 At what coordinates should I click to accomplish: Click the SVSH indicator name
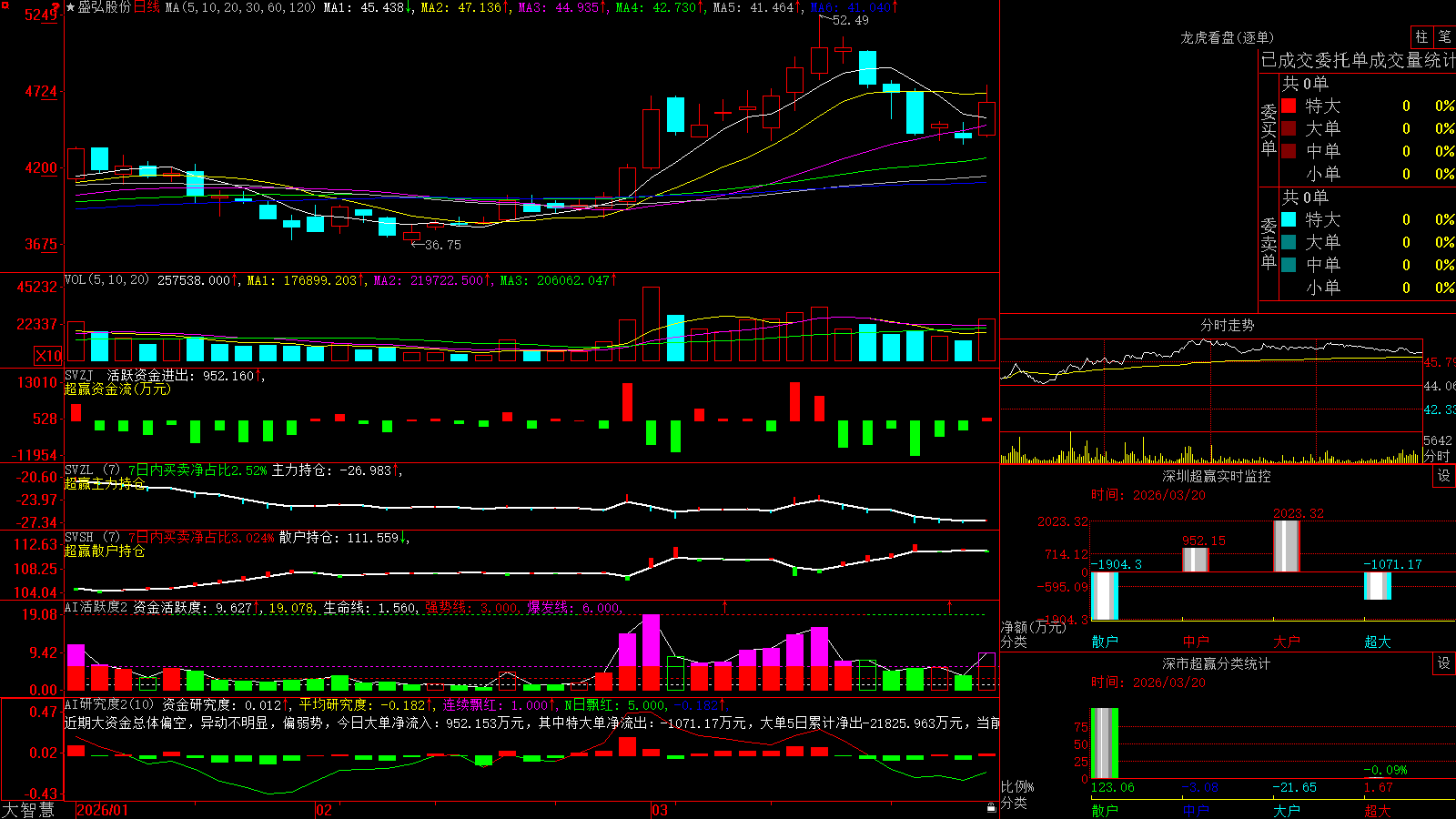[x=79, y=537]
